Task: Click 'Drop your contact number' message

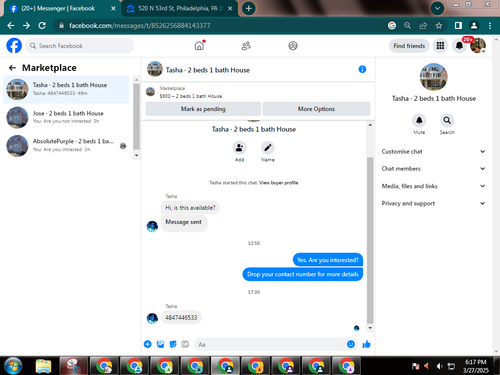Action: pyautogui.click(x=303, y=274)
